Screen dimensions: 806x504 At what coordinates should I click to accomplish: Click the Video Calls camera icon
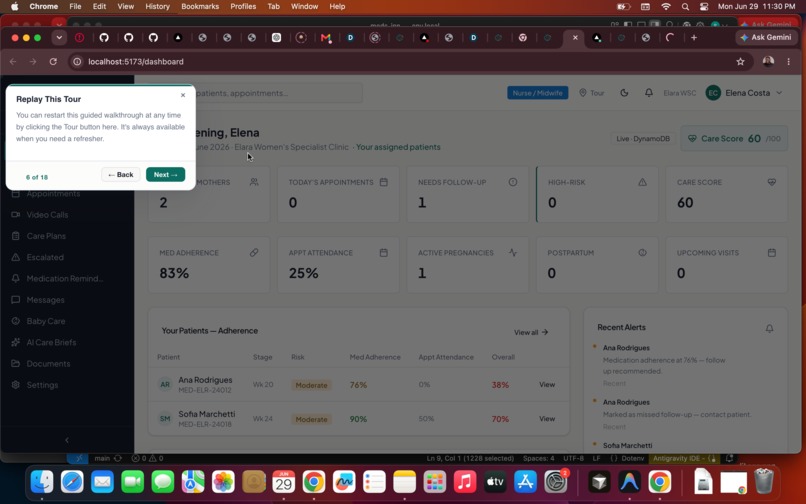click(x=16, y=215)
